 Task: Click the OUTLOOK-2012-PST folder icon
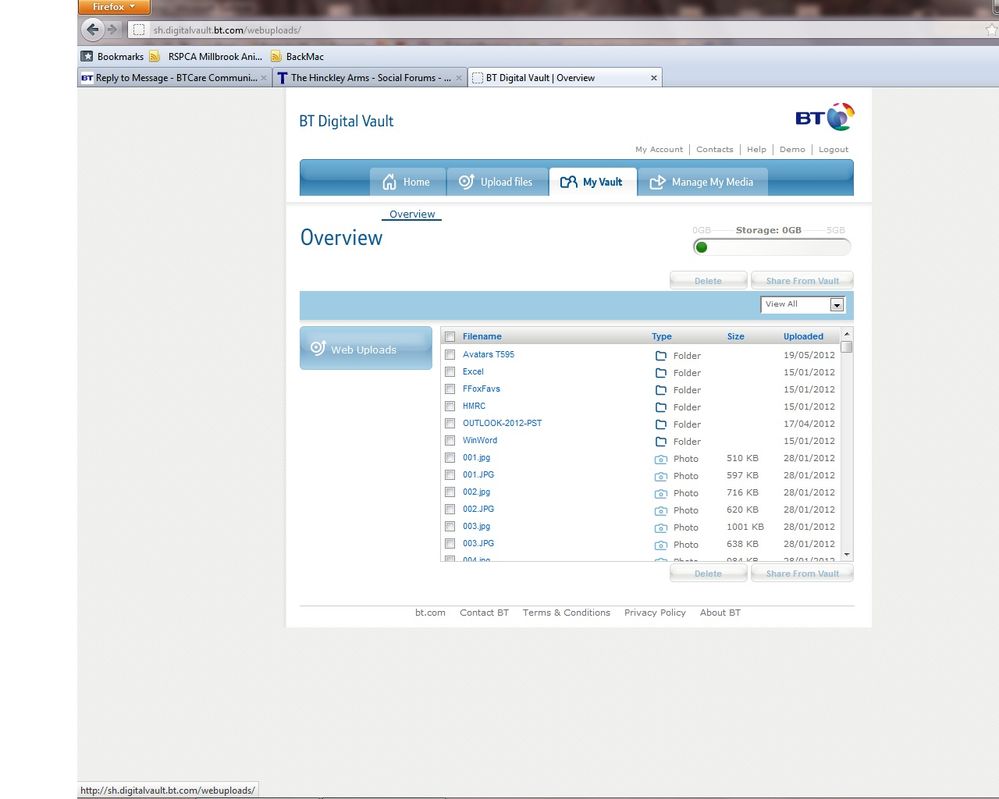coord(661,424)
